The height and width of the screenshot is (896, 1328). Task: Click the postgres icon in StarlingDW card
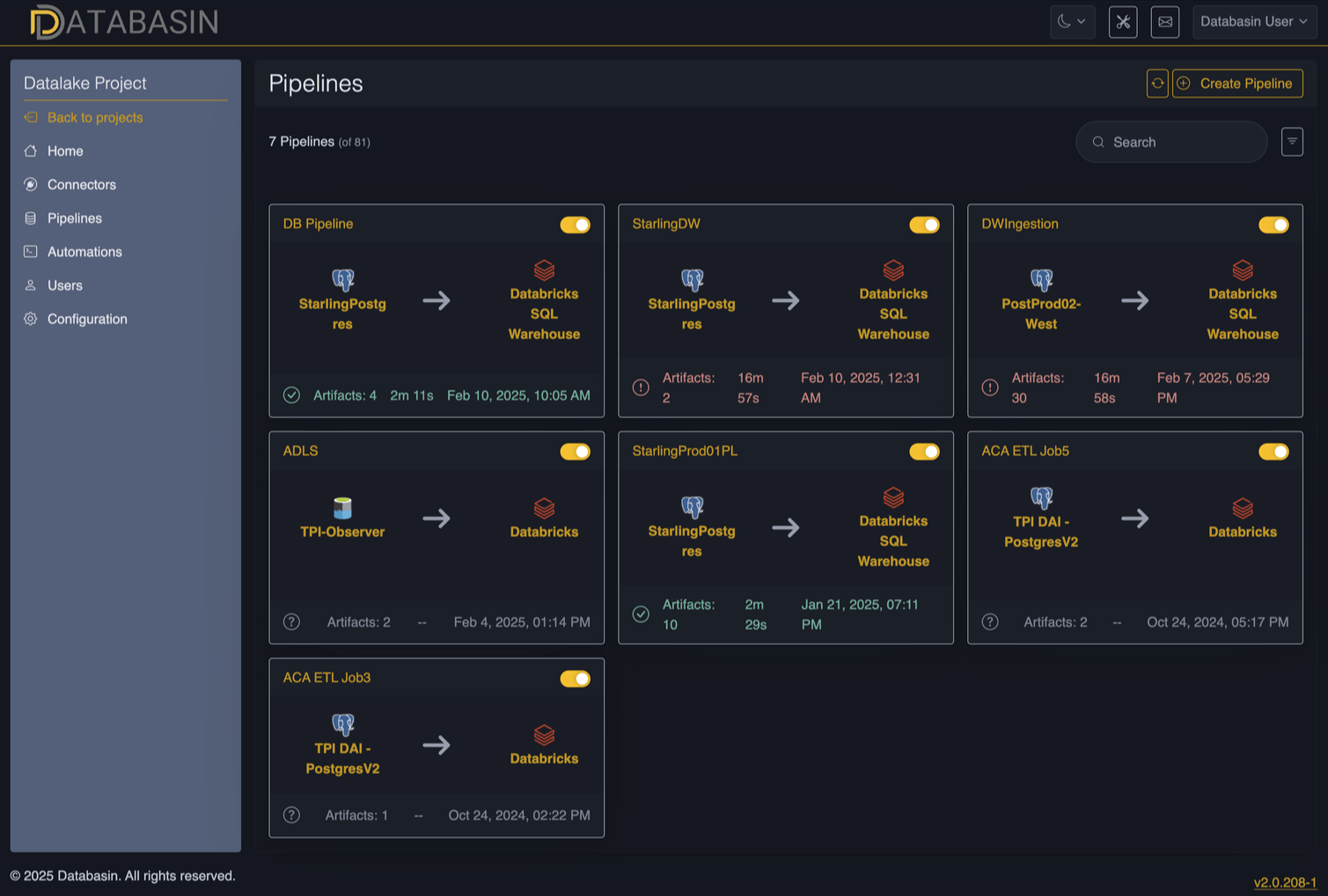point(693,281)
